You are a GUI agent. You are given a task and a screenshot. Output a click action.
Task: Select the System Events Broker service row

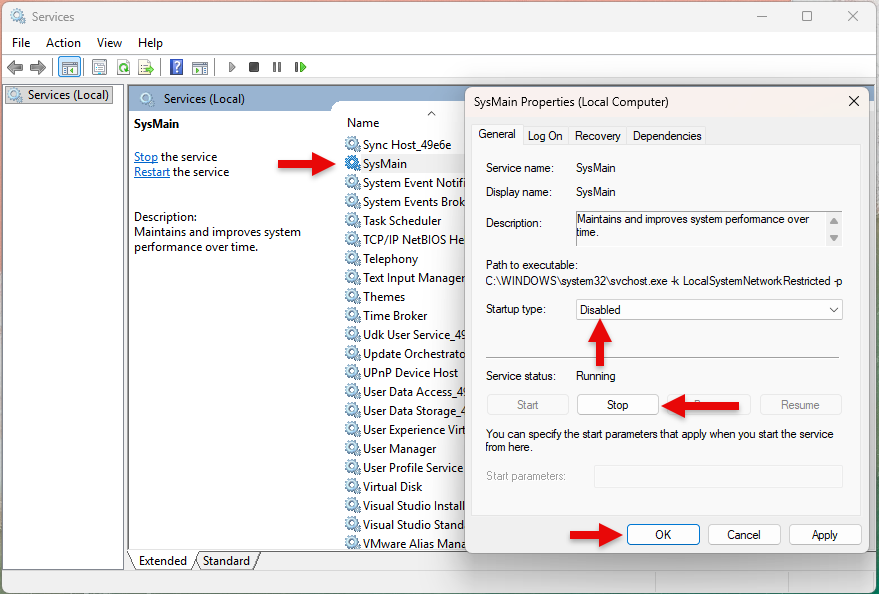405,202
